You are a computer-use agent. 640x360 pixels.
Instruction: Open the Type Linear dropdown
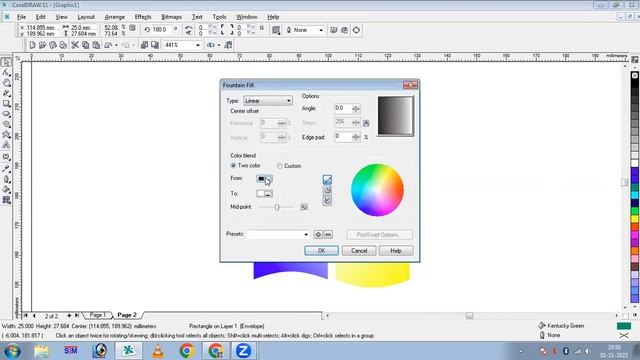(289, 101)
